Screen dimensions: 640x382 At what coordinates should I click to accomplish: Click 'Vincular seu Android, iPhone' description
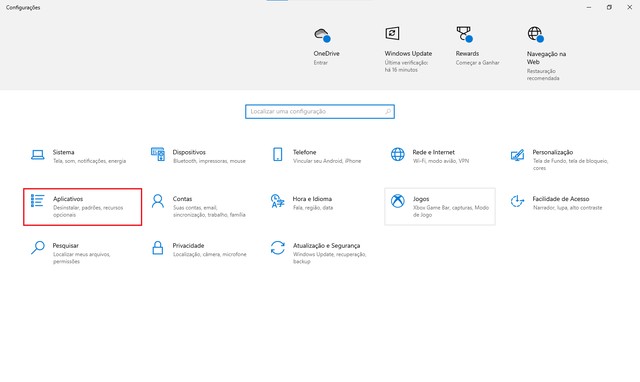[327, 161]
